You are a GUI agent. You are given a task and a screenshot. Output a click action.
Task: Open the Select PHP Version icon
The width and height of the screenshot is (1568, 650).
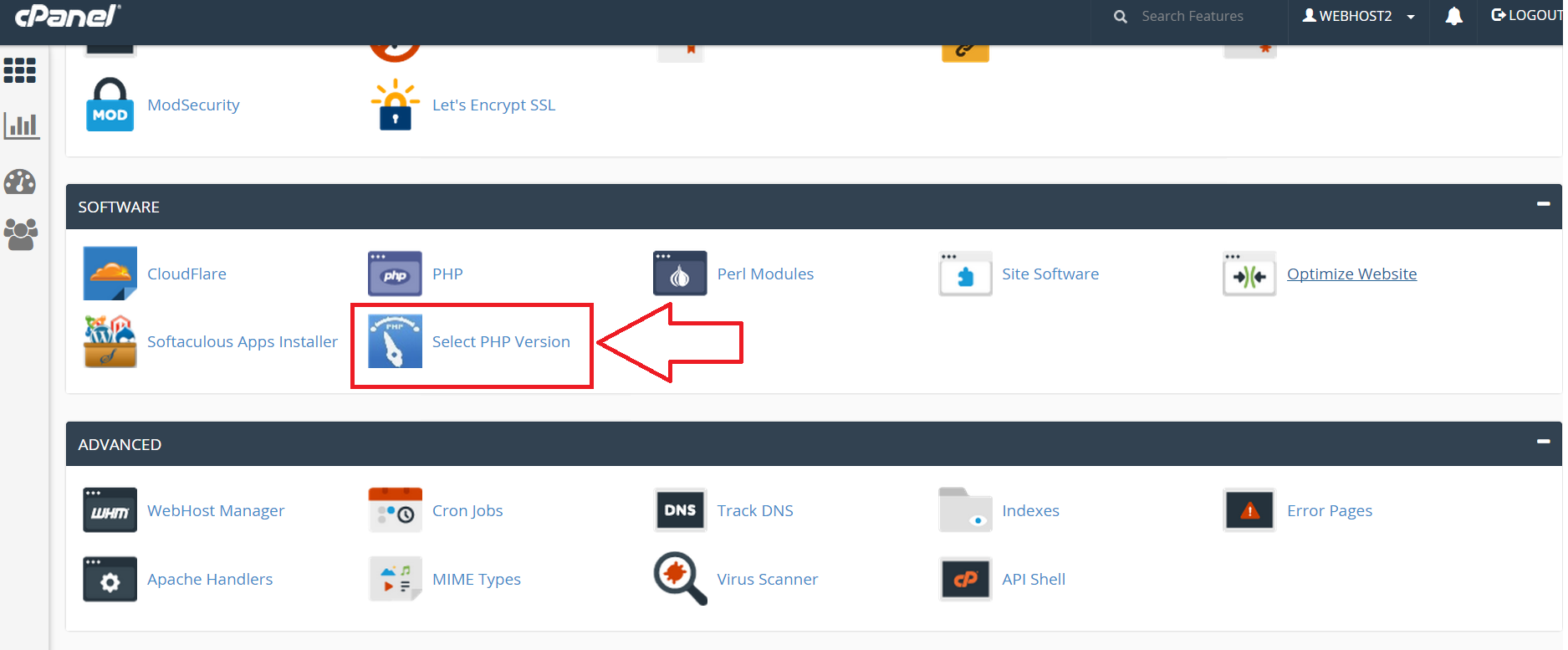point(395,341)
